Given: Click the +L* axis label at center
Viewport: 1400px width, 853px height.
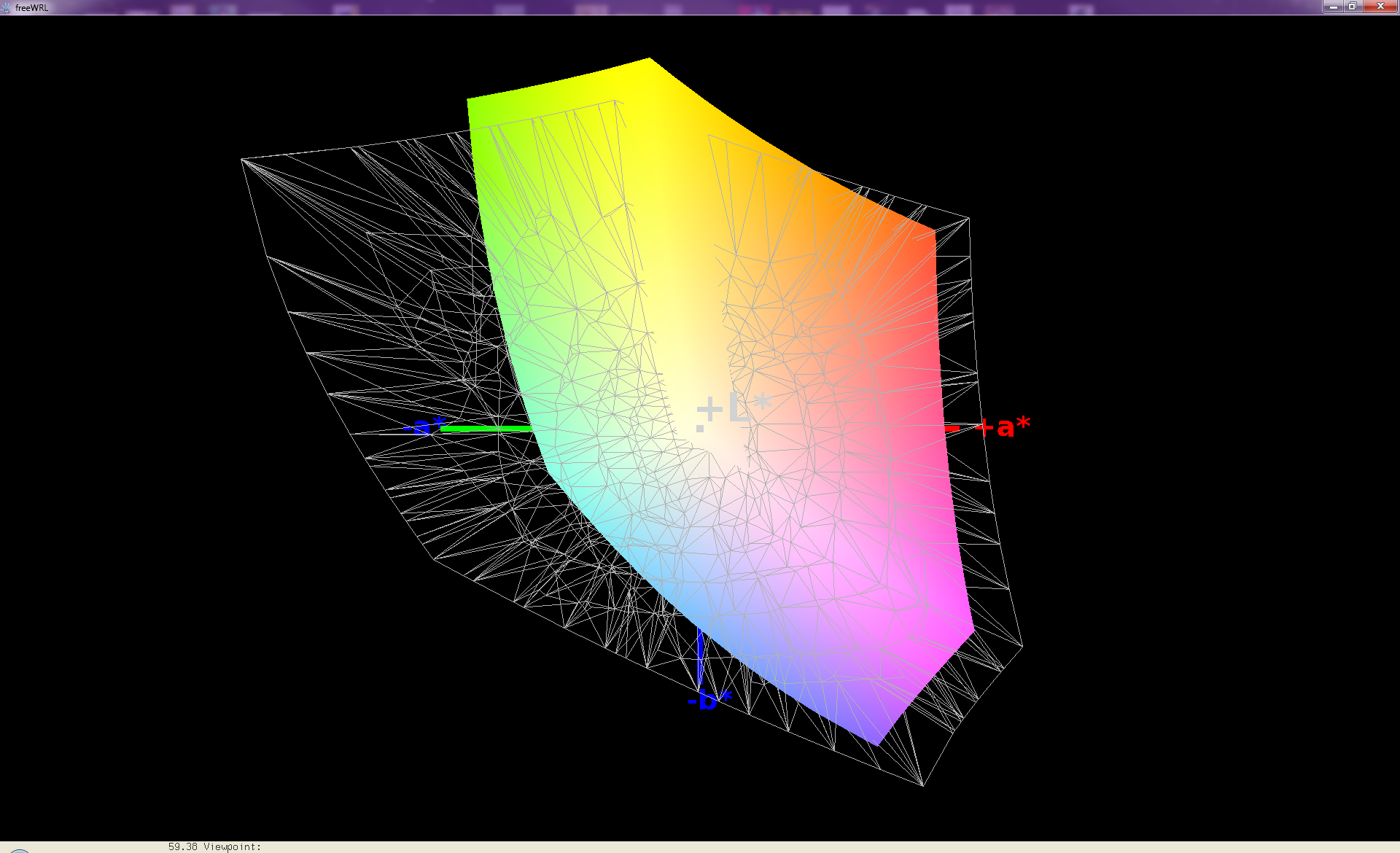Looking at the screenshot, I should tap(733, 408).
